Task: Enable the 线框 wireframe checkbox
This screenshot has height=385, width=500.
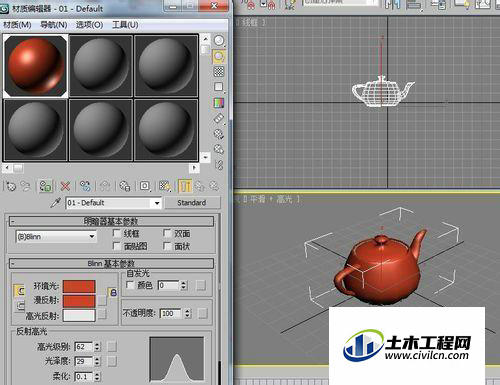Action: [x=117, y=233]
